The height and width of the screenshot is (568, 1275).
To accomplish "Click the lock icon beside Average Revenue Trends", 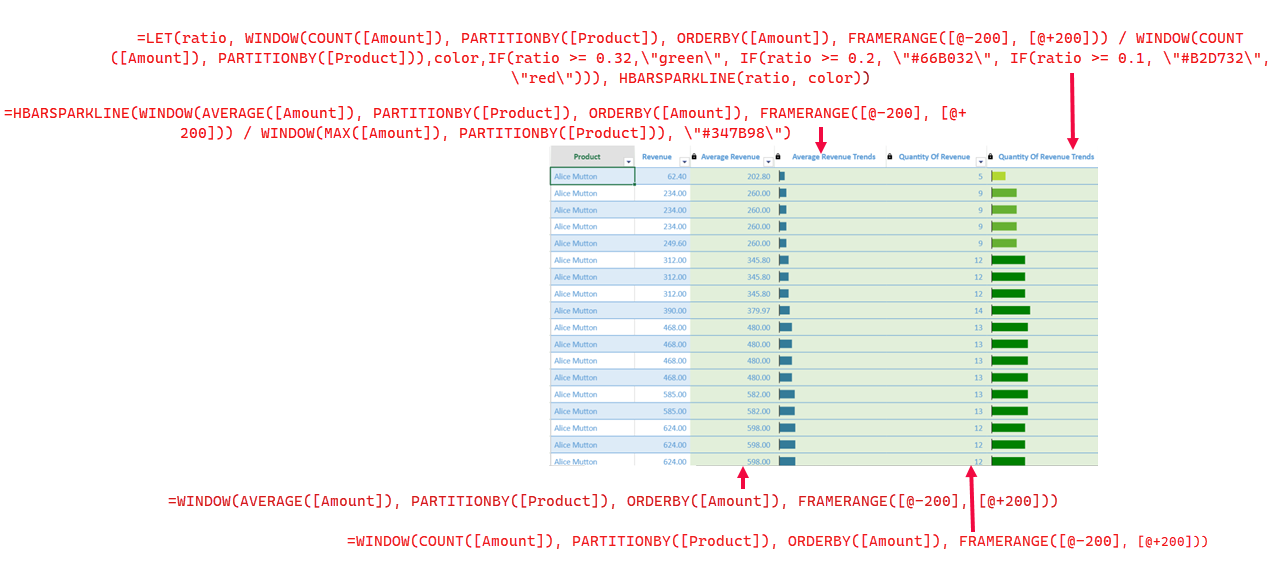I will coord(778,157).
